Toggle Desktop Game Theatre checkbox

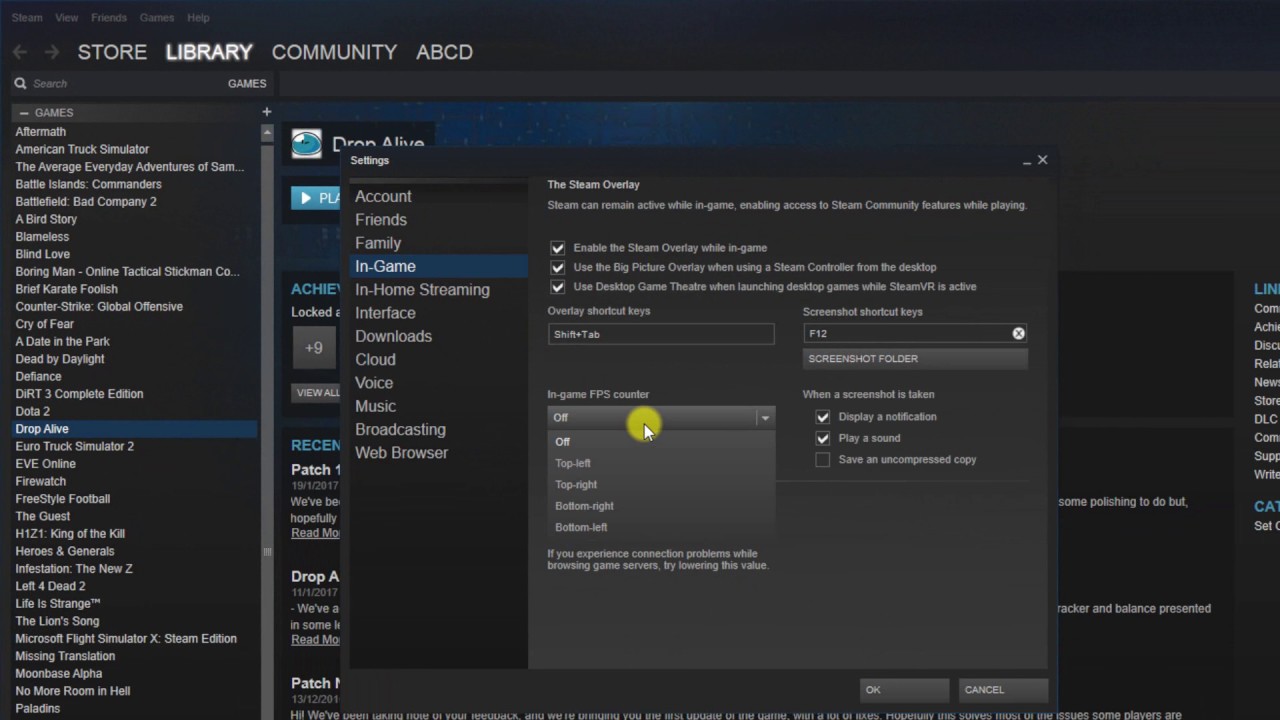558,287
